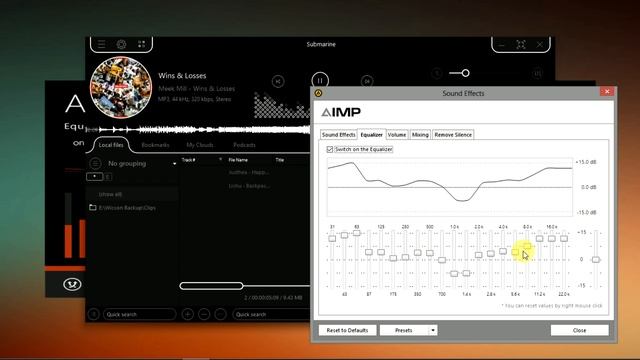Expand the Presets dropdown arrow
Image resolution: width=640 pixels, height=360 pixels.
click(x=433, y=330)
